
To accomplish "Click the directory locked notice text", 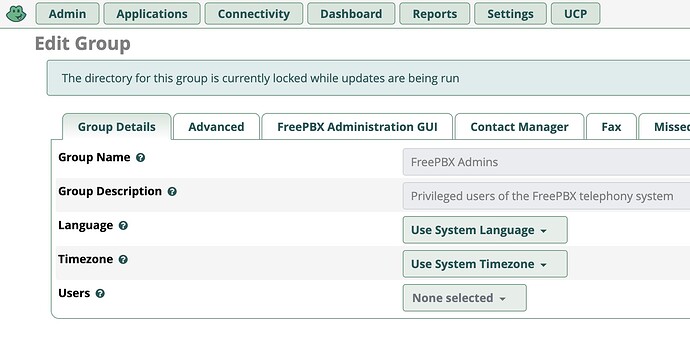I will 261,78.
